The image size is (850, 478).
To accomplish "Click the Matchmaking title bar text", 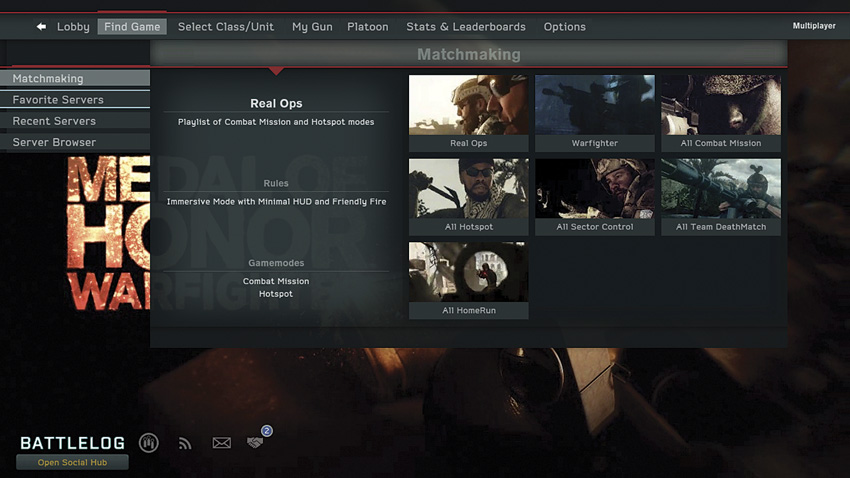I will coord(468,54).
